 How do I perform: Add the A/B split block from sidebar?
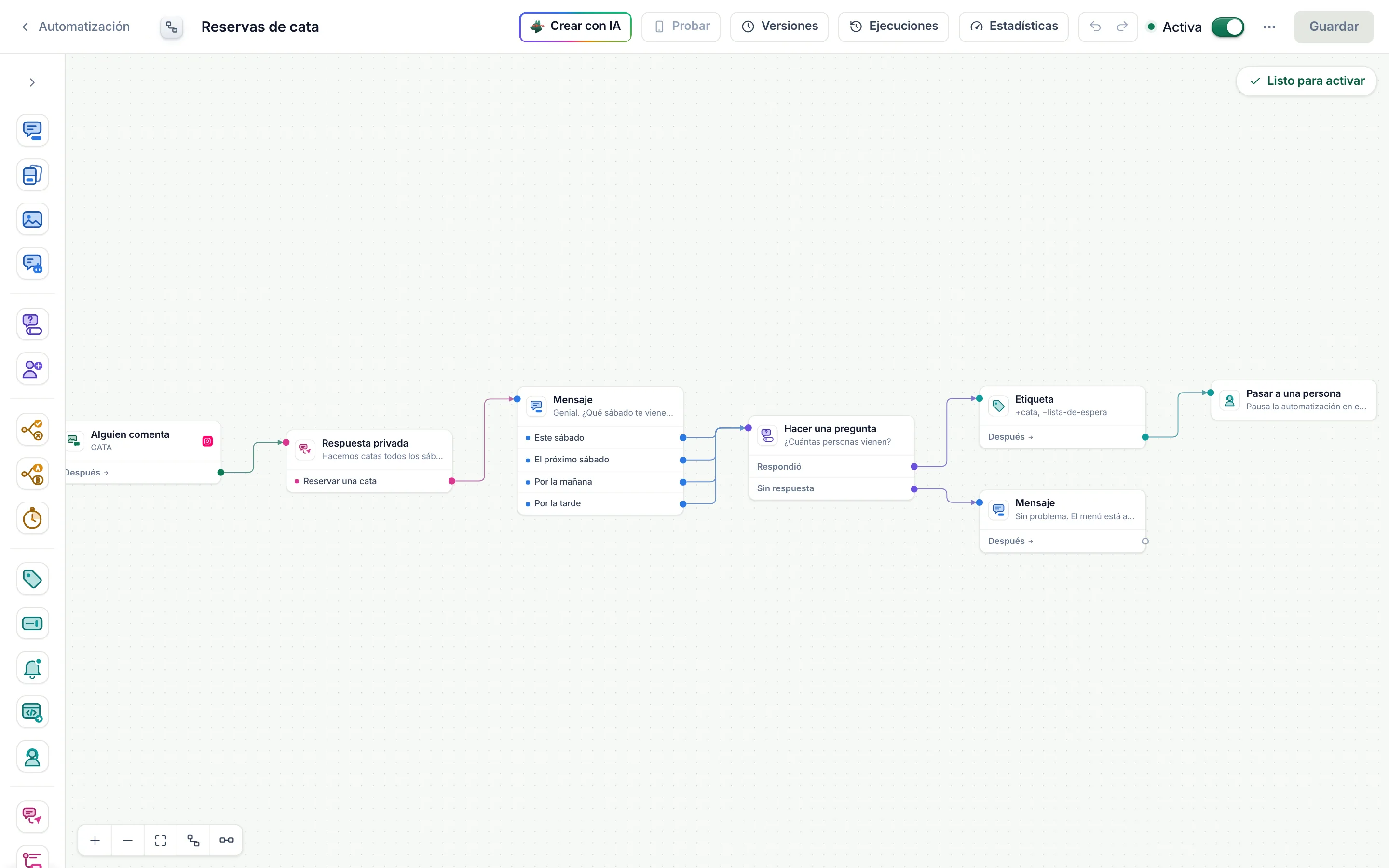[x=32, y=474]
